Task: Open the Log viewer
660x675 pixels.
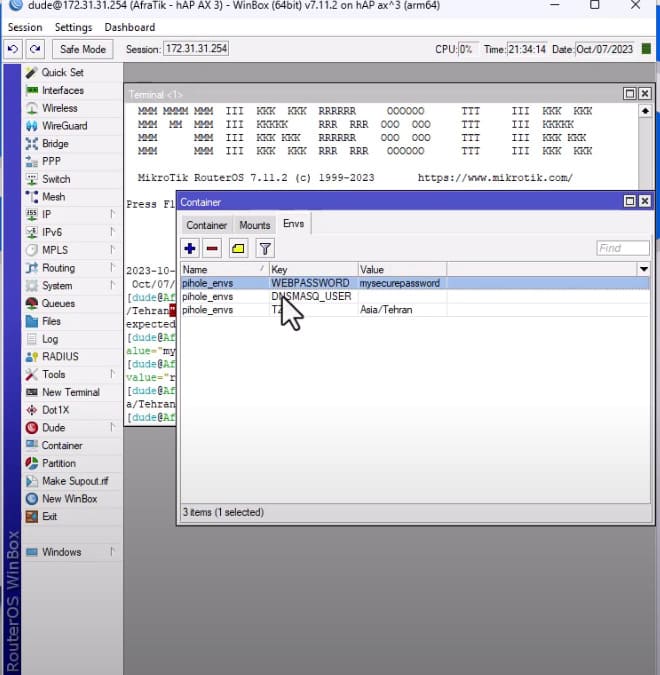Action: 50,339
